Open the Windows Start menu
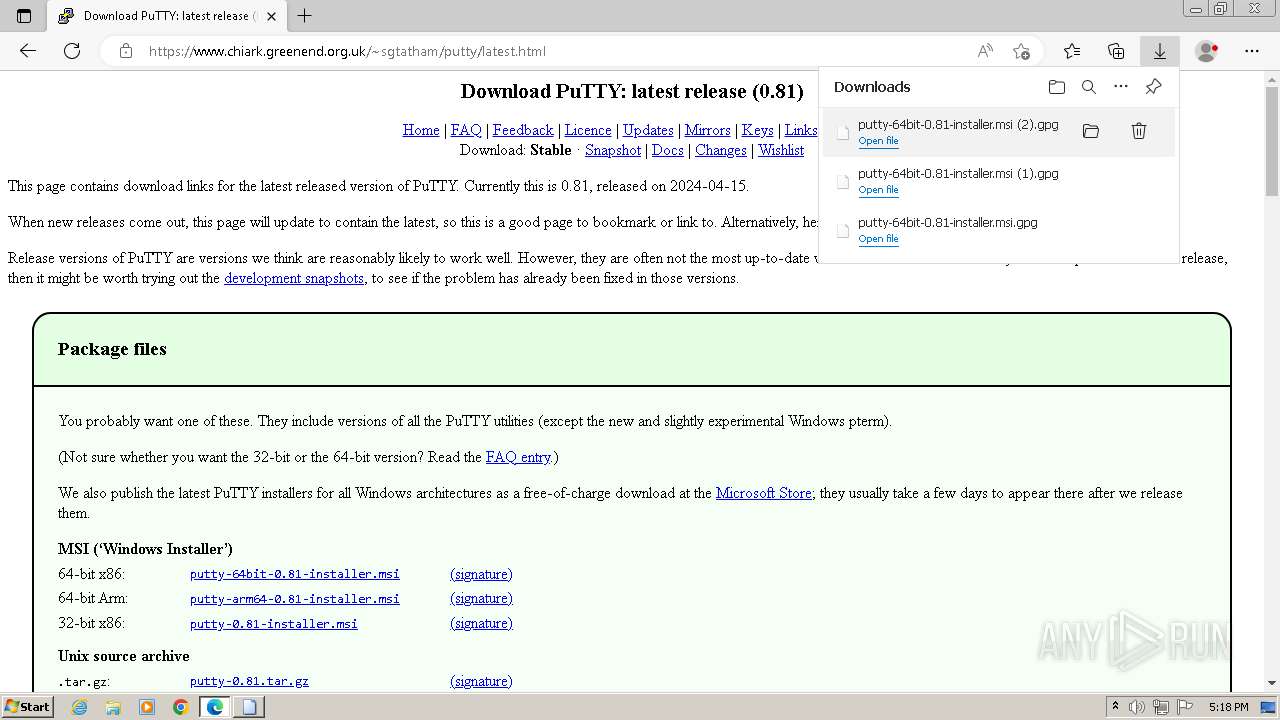This screenshot has width=1280, height=720. [27, 706]
